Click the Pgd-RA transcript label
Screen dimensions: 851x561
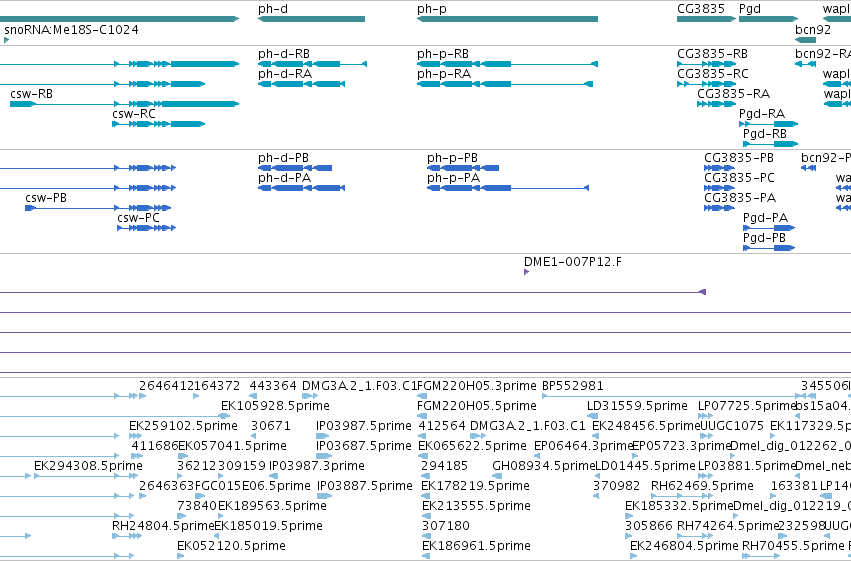click(x=762, y=114)
